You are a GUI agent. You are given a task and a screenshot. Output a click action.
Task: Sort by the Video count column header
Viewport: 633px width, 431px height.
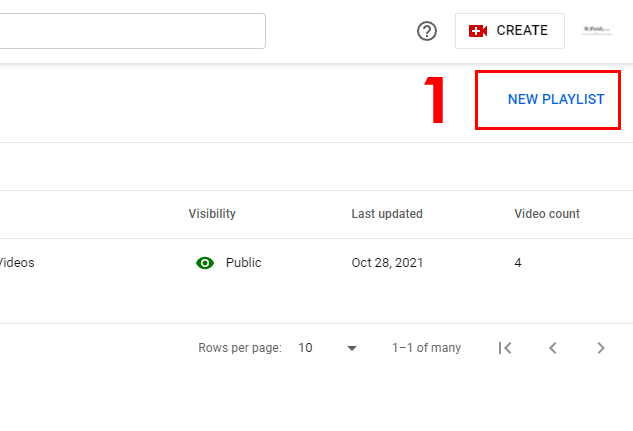(x=547, y=214)
